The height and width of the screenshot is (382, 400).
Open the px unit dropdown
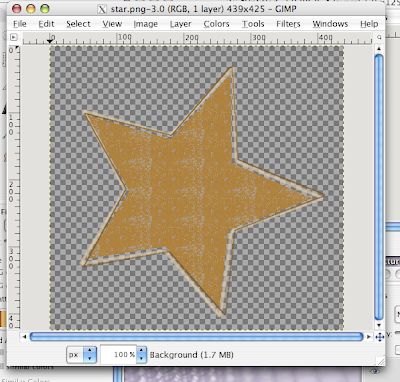point(82,355)
